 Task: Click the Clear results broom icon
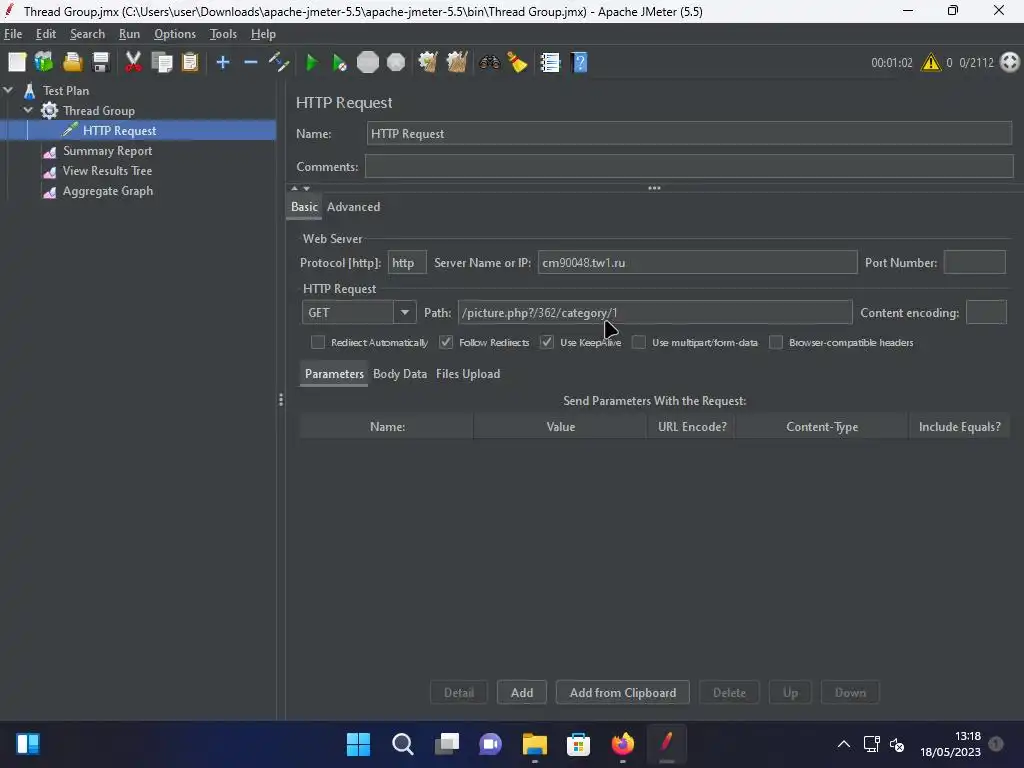428,63
